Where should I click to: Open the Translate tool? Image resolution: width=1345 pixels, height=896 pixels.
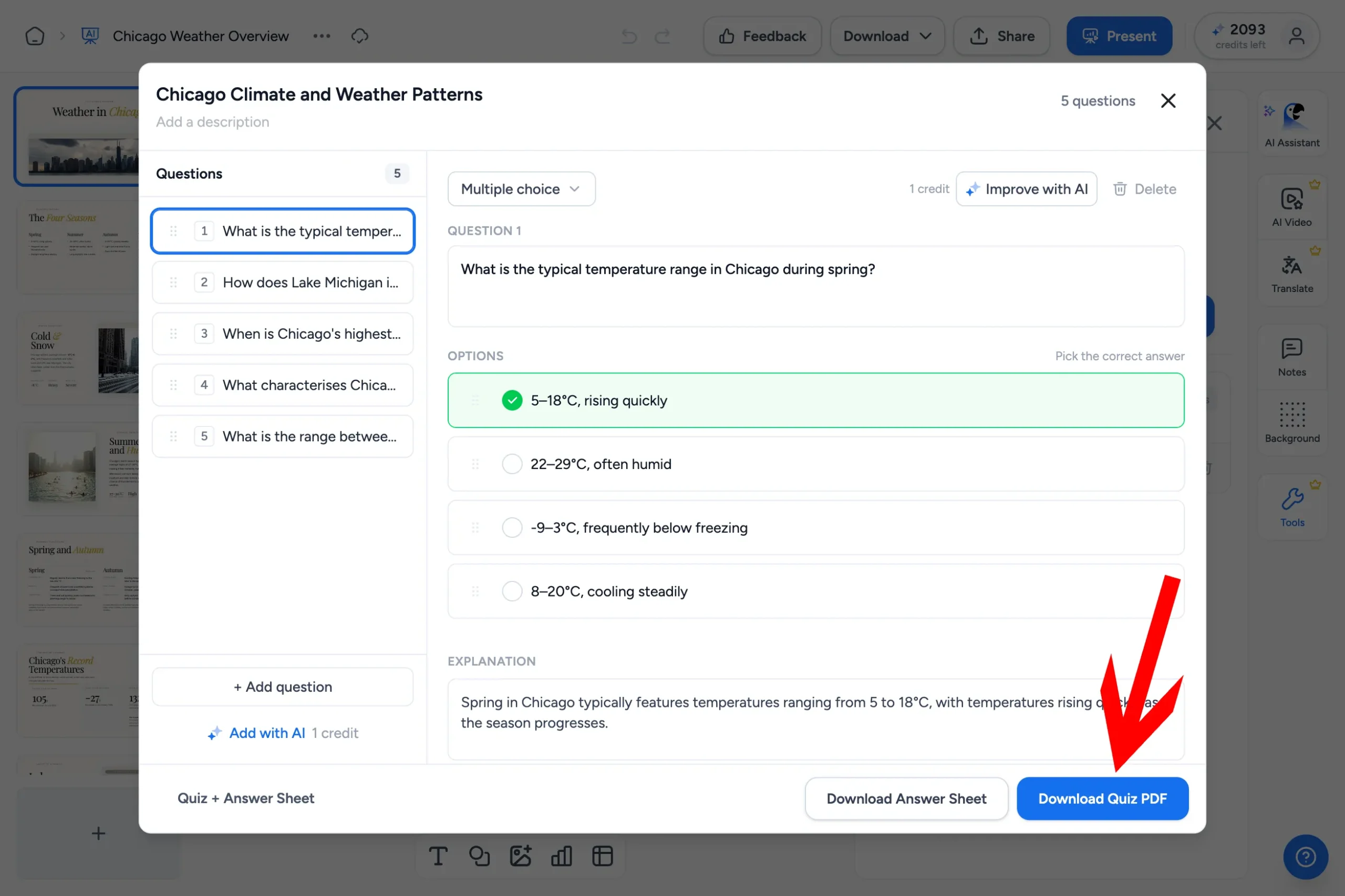(x=1292, y=273)
